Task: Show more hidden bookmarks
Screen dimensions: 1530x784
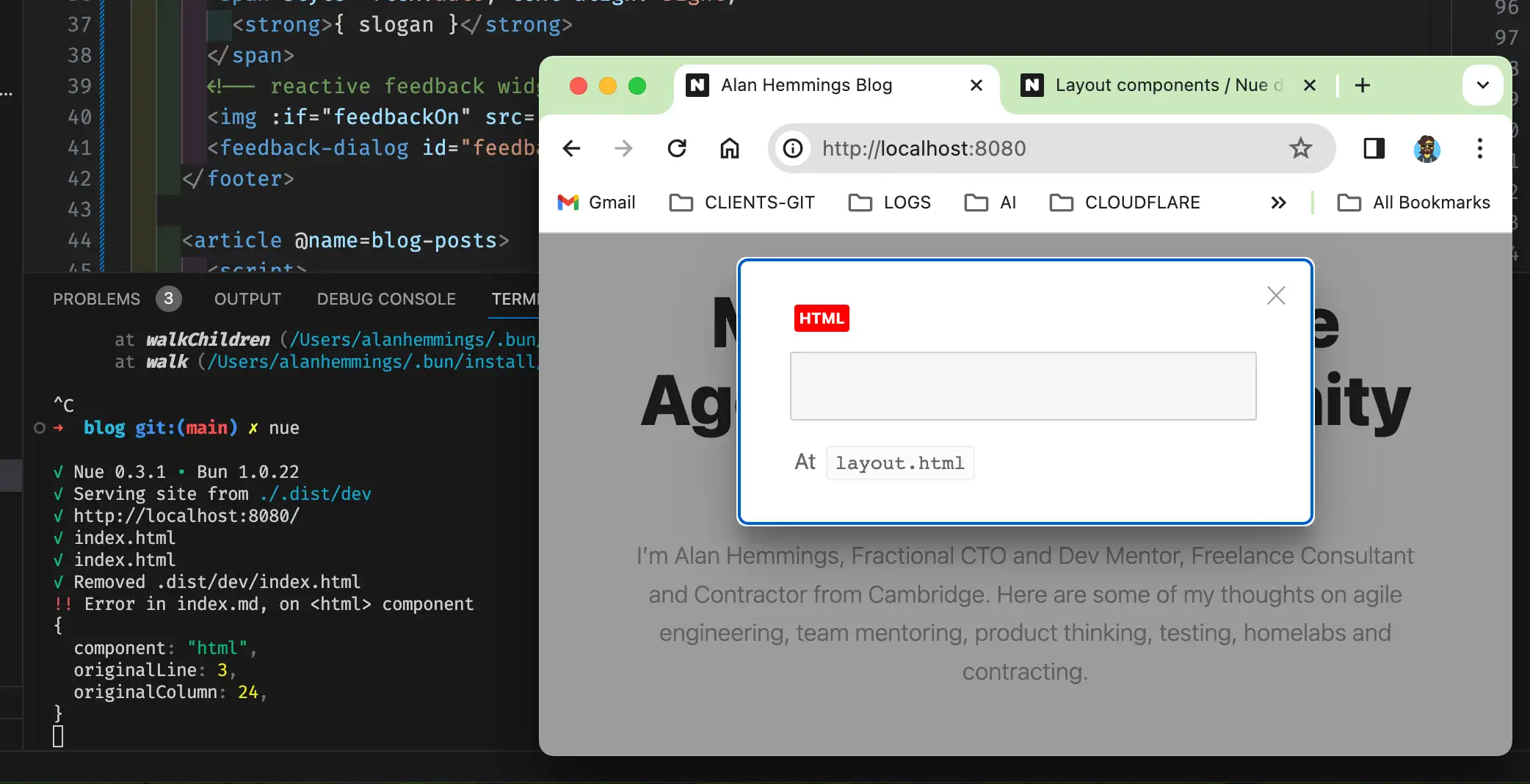Action: click(x=1278, y=203)
